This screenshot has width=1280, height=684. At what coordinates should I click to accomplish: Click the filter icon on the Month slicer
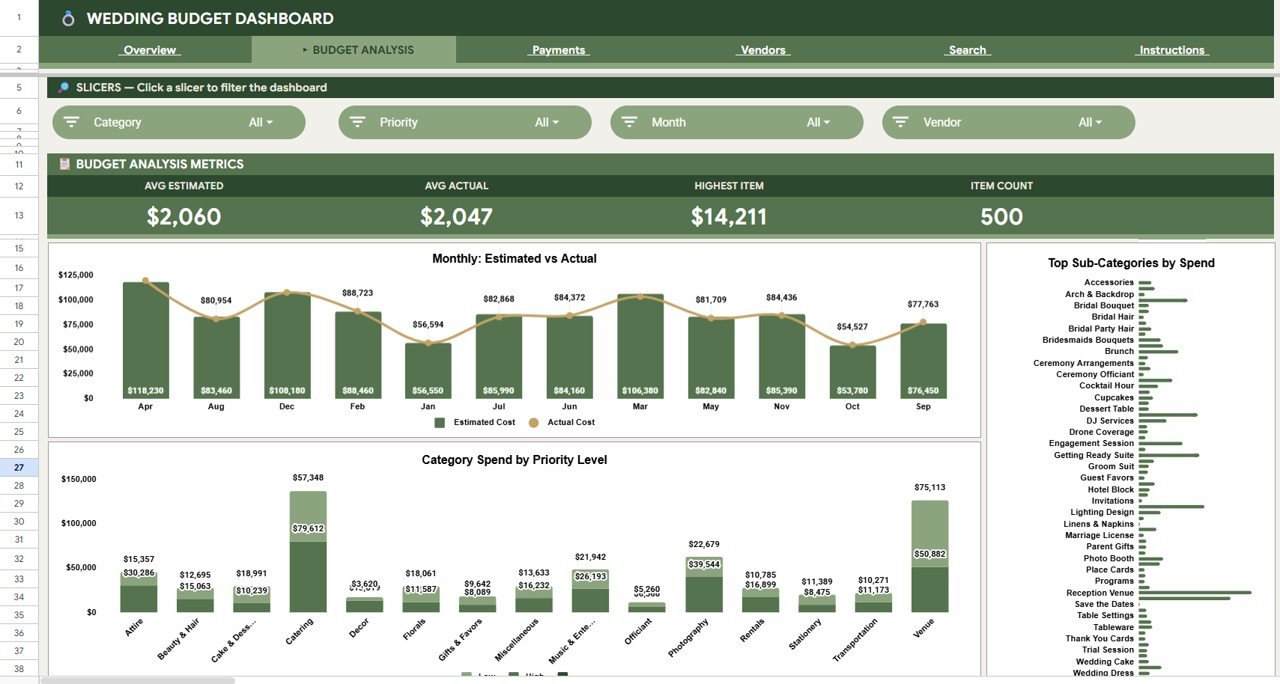629,121
